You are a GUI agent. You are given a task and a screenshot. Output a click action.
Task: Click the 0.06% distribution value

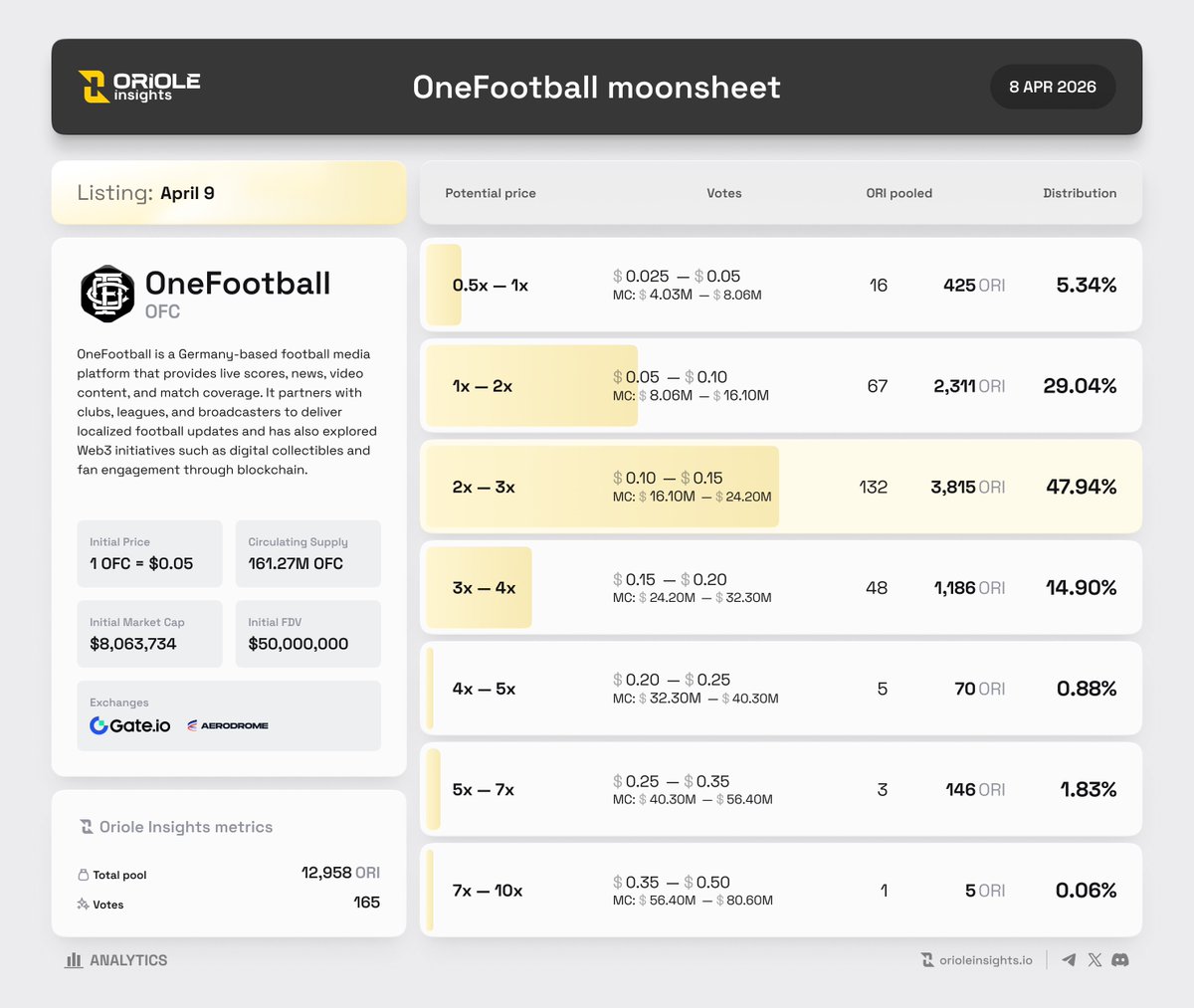pyautogui.click(x=1087, y=891)
